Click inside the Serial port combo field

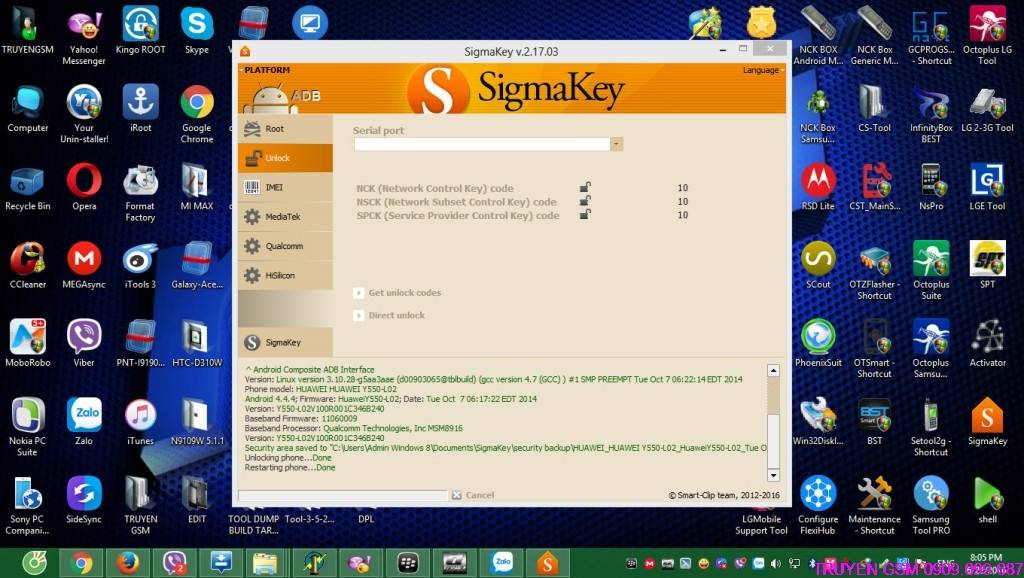pos(482,144)
